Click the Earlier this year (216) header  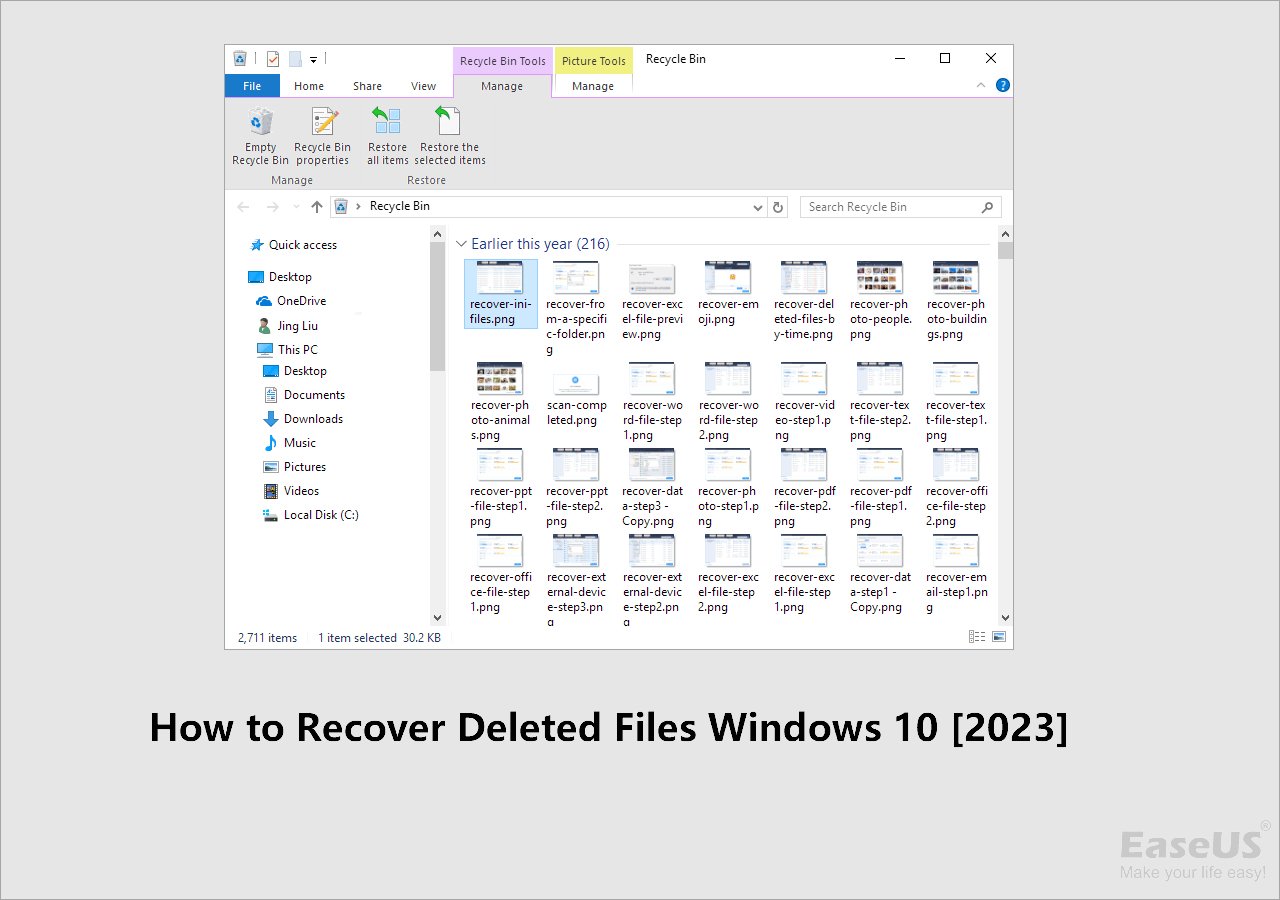pyautogui.click(x=540, y=244)
